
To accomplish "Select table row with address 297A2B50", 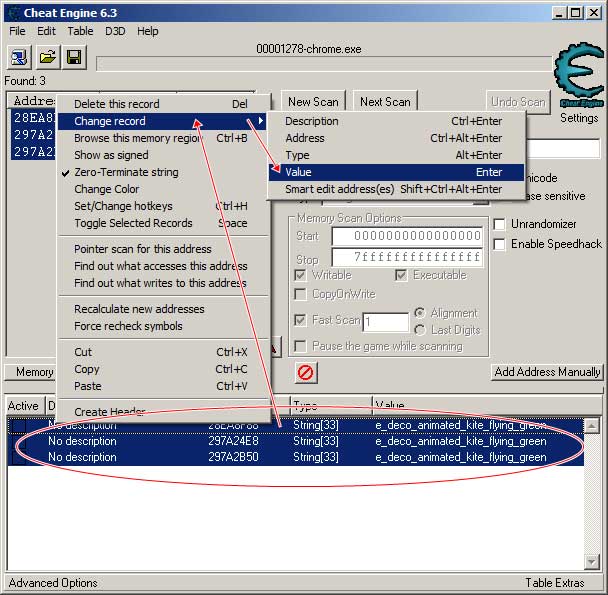I will [295, 457].
